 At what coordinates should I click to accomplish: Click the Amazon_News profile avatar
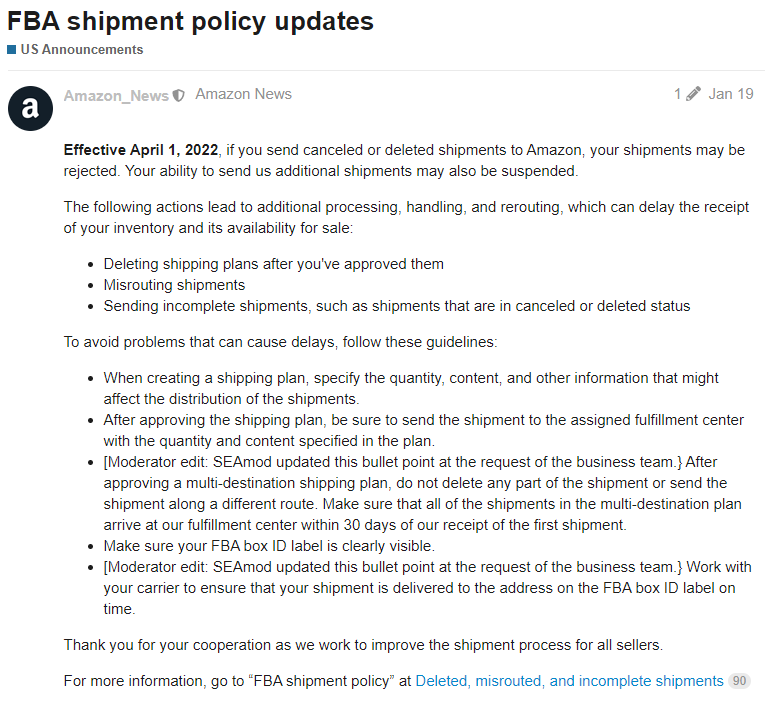(30, 108)
